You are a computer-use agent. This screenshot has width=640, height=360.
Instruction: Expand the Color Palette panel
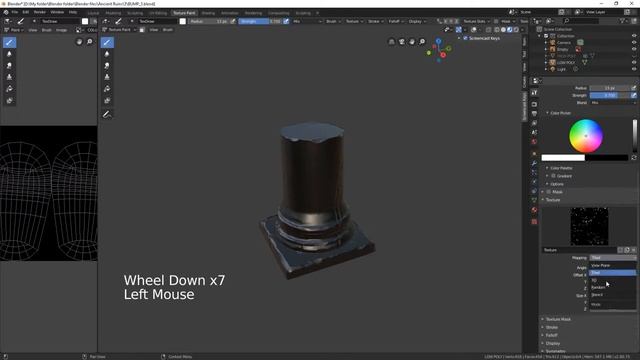pos(561,168)
